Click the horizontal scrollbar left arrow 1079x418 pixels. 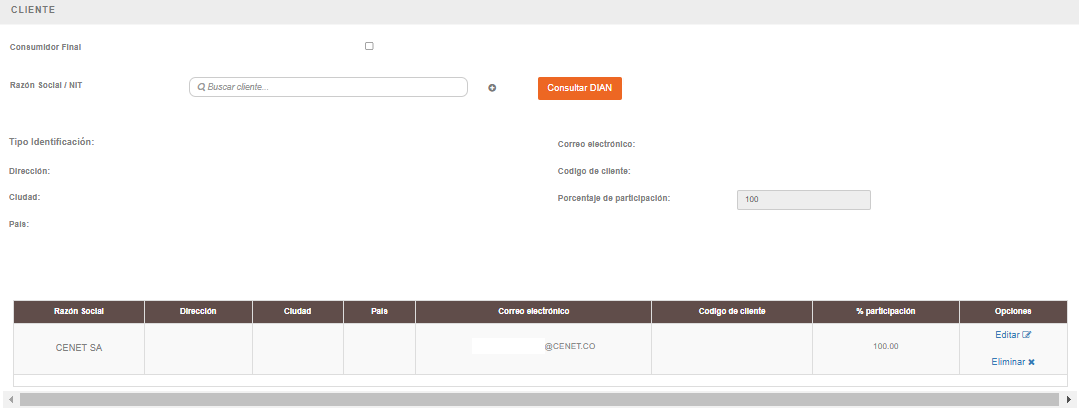(10, 399)
